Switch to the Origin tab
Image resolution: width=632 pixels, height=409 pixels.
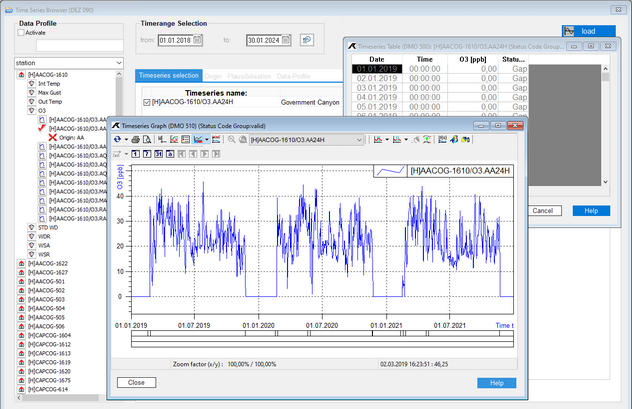[x=213, y=76]
